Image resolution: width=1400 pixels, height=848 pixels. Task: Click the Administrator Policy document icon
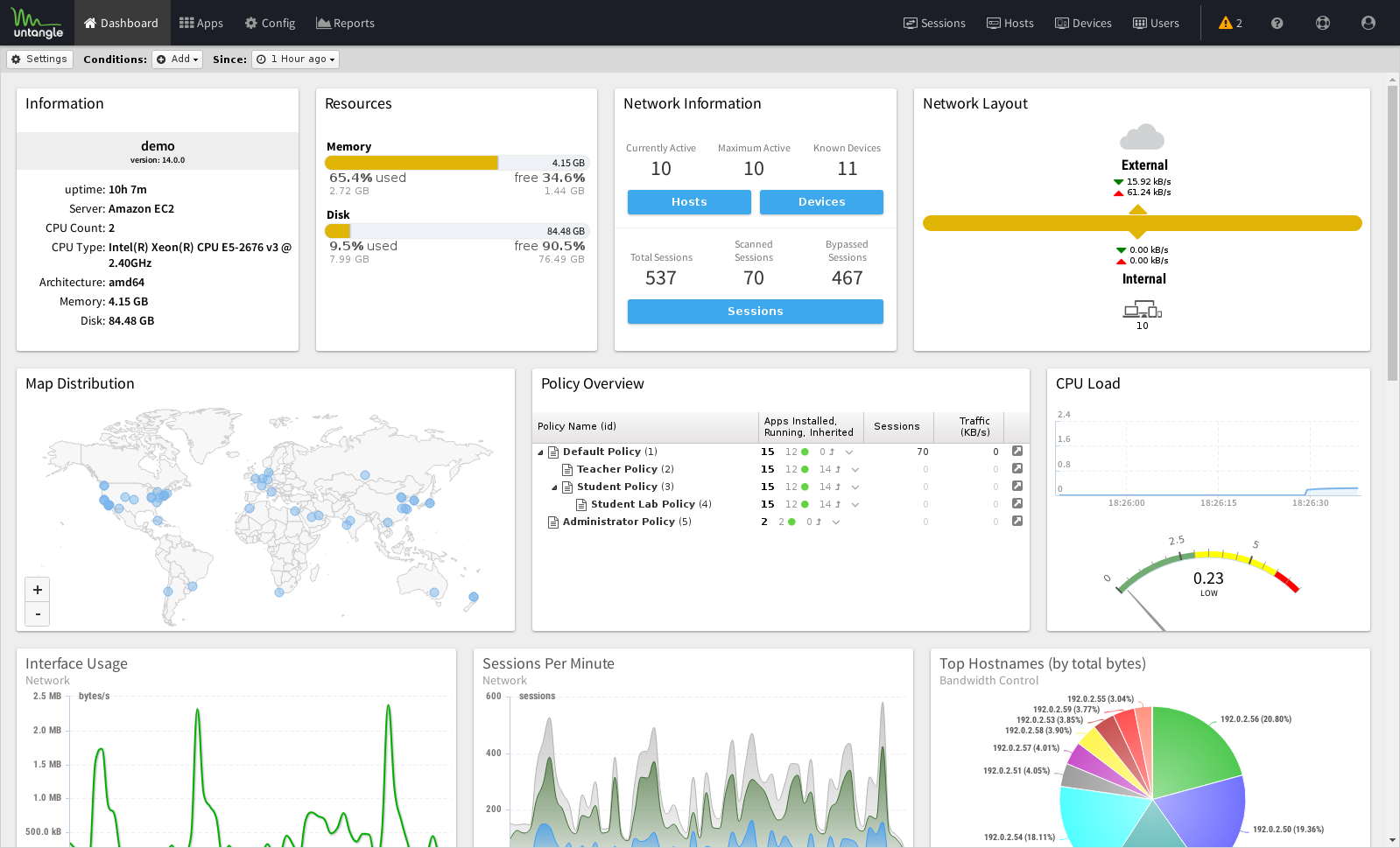(x=553, y=522)
